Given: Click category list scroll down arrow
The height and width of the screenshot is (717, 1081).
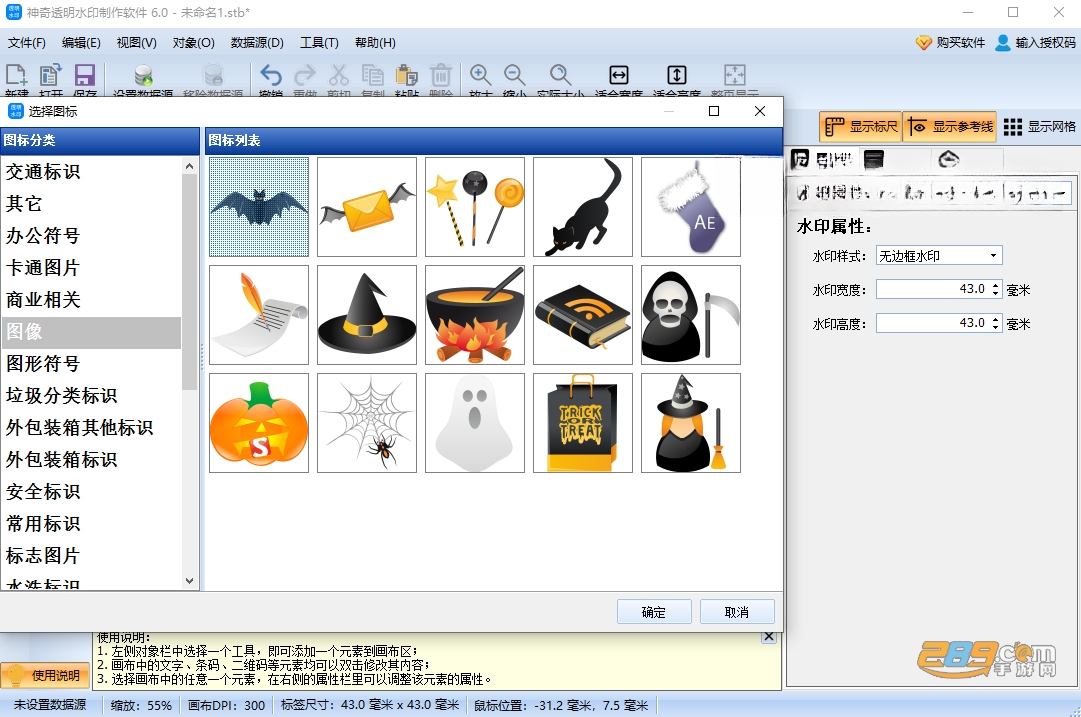Looking at the screenshot, I should pyautogui.click(x=190, y=581).
